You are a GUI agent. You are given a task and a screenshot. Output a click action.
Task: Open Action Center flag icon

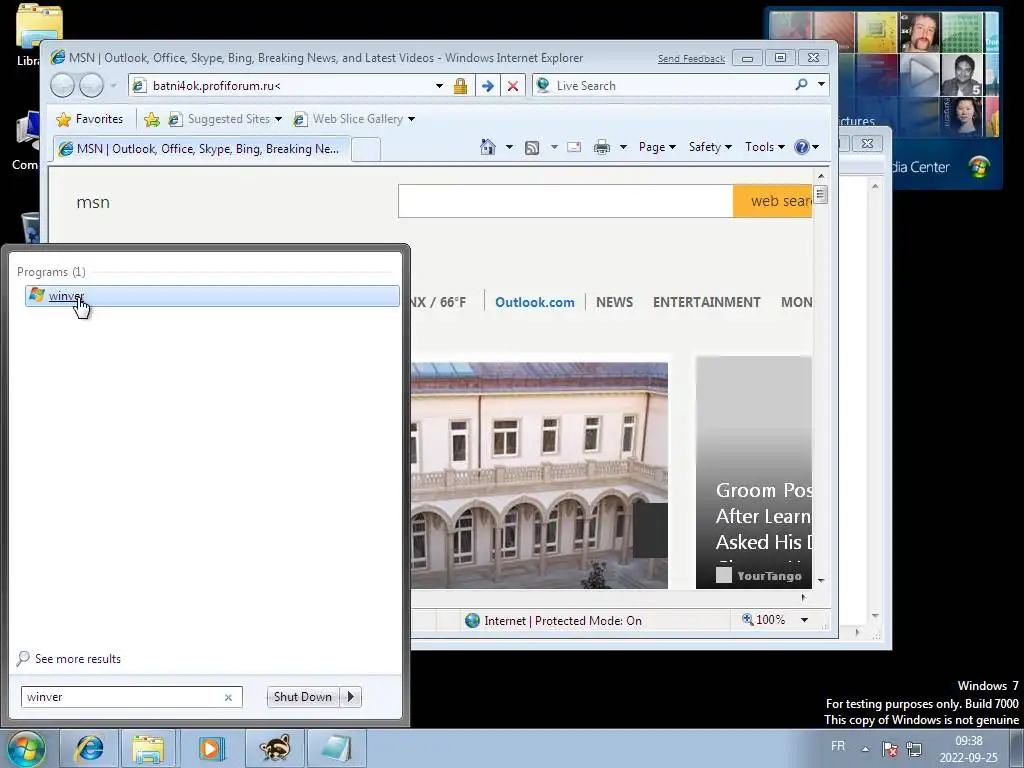tap(889, 749)
